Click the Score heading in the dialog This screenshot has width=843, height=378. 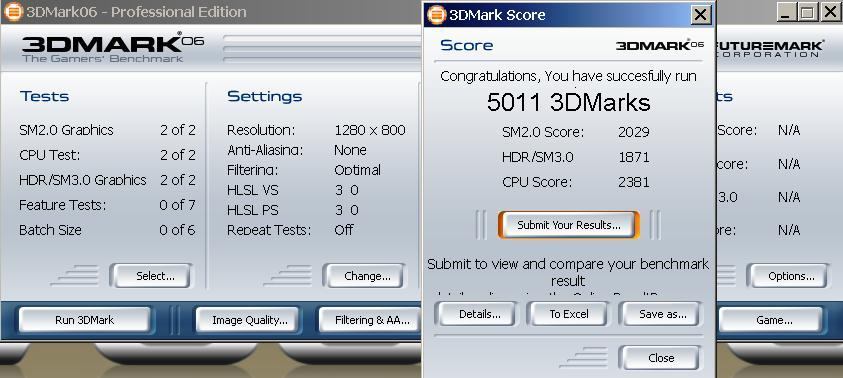[x=467, y=45]
